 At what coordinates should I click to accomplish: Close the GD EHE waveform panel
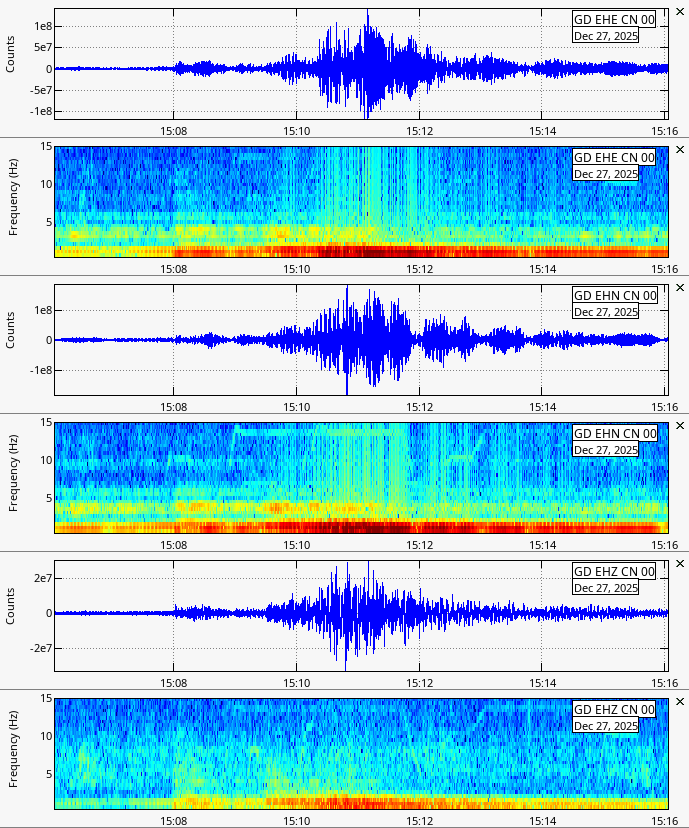click(680, 12)
